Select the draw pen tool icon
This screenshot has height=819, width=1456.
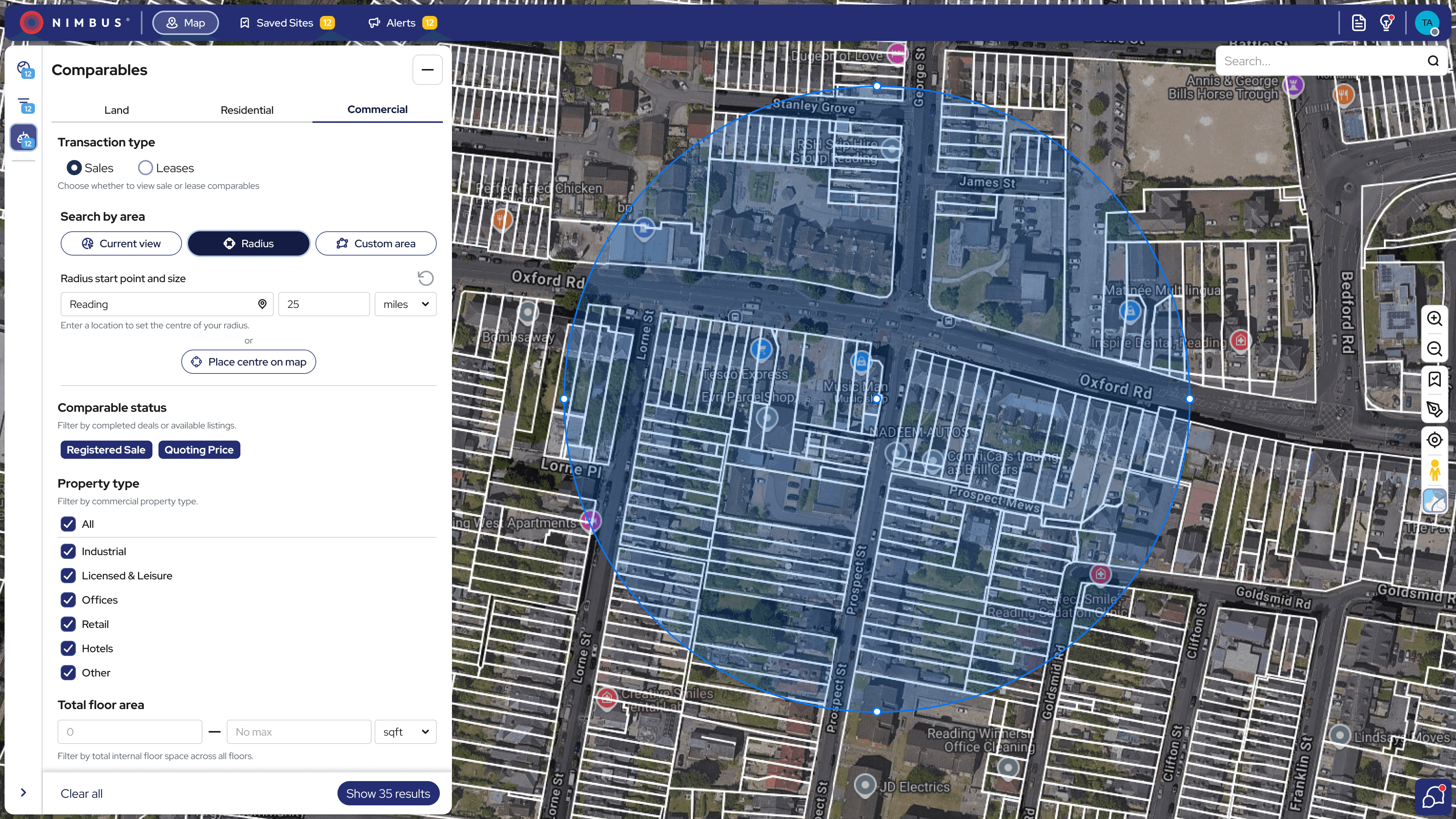(x=1434, y=409)
